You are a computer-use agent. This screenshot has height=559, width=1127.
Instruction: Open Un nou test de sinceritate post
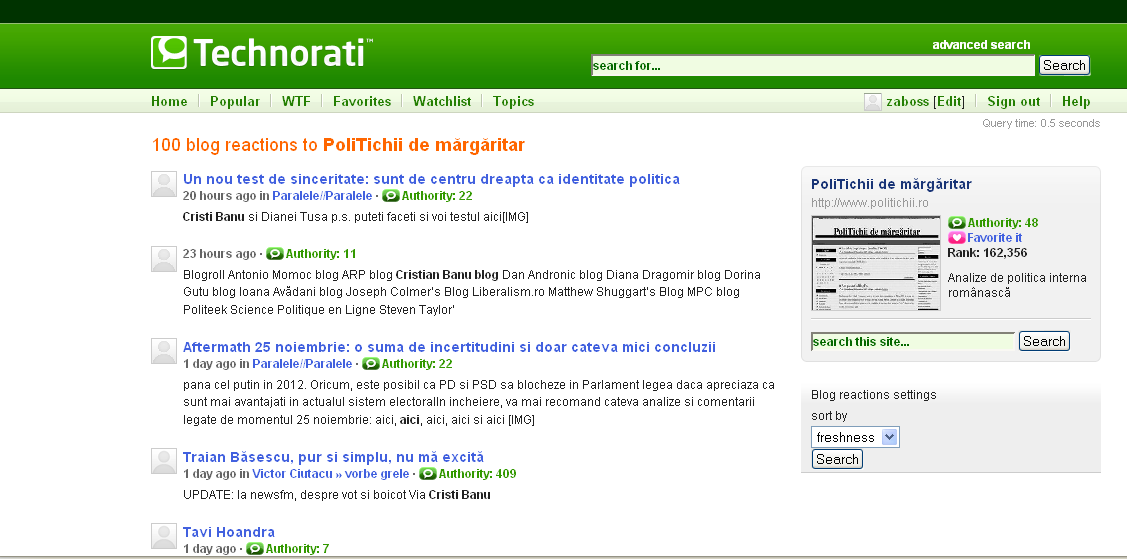tap(431, 179)
